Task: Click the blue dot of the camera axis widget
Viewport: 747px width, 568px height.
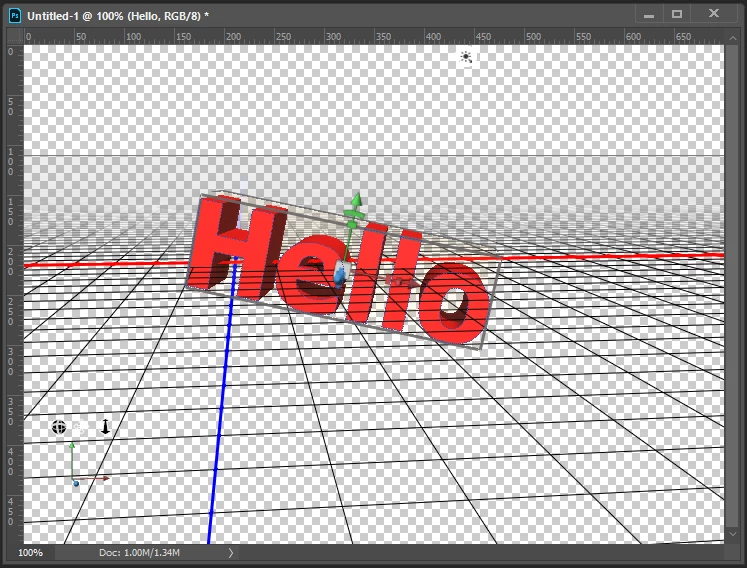Action: pyautogui.click(x=76, y=484)
